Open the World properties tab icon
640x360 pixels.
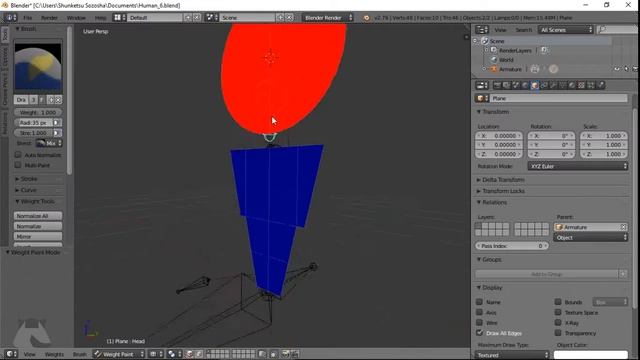(x=525, y=85)
